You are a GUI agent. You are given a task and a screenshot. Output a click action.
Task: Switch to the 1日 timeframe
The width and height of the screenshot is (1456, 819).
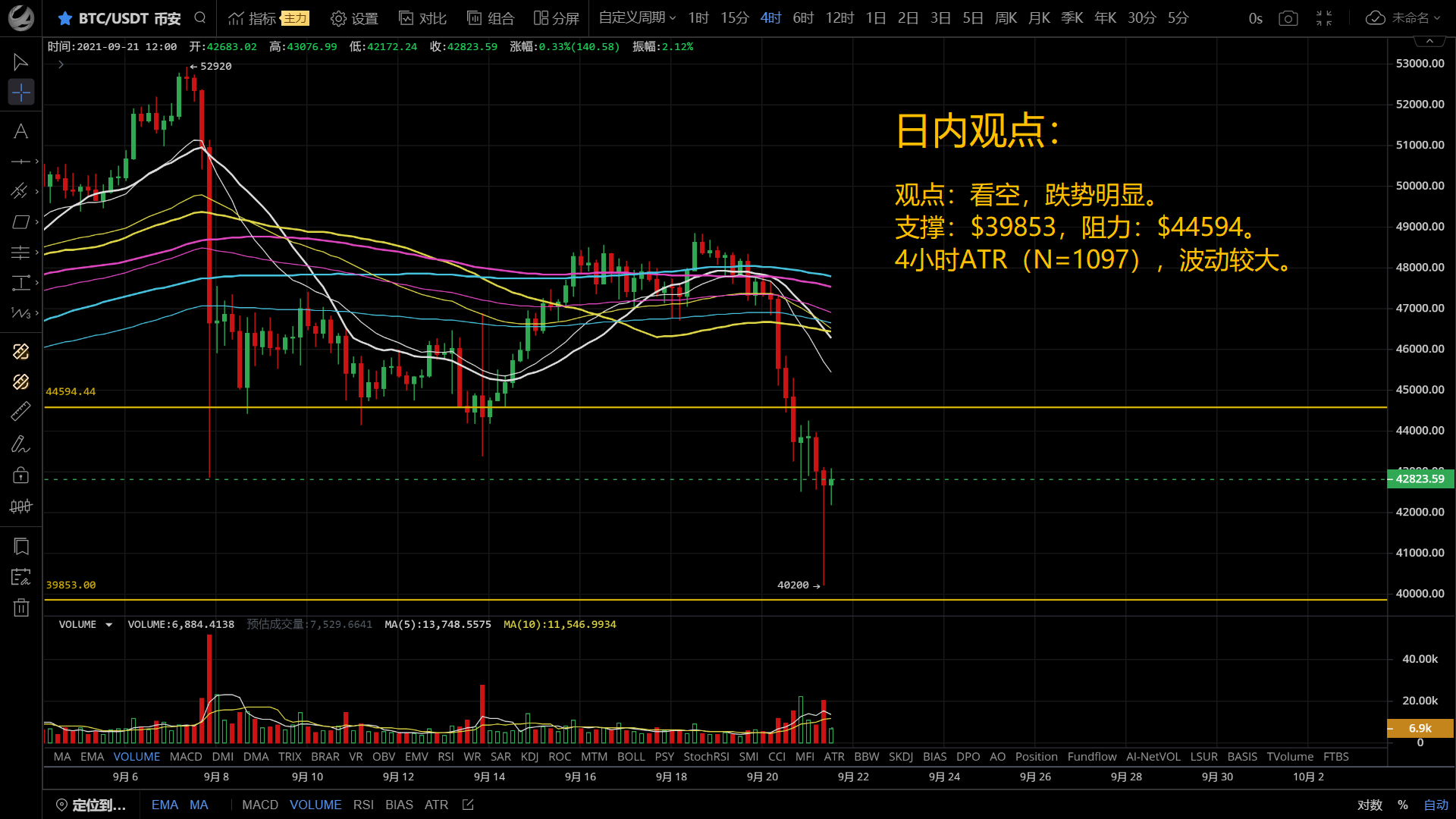click(875, 17)
